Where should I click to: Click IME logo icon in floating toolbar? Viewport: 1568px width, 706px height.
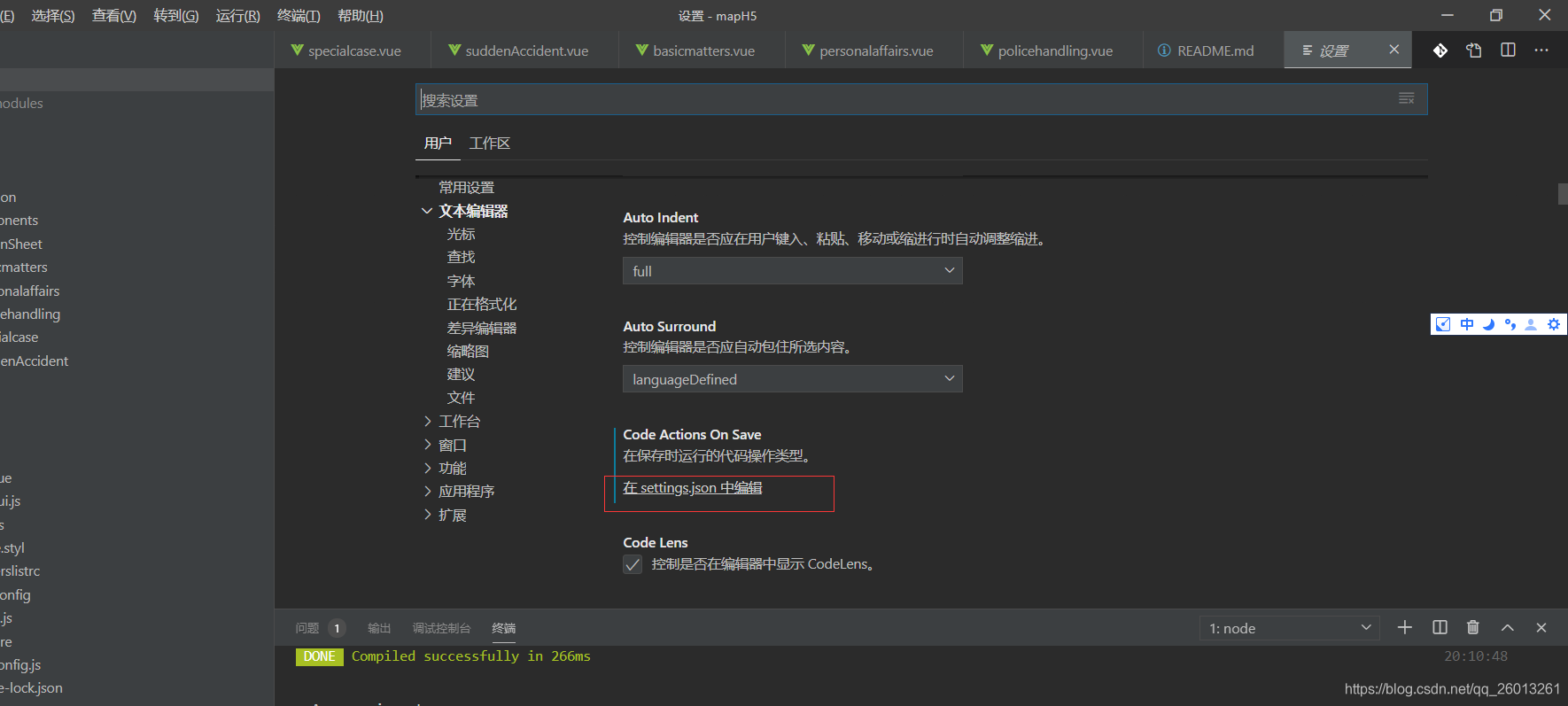(1443, 324)
